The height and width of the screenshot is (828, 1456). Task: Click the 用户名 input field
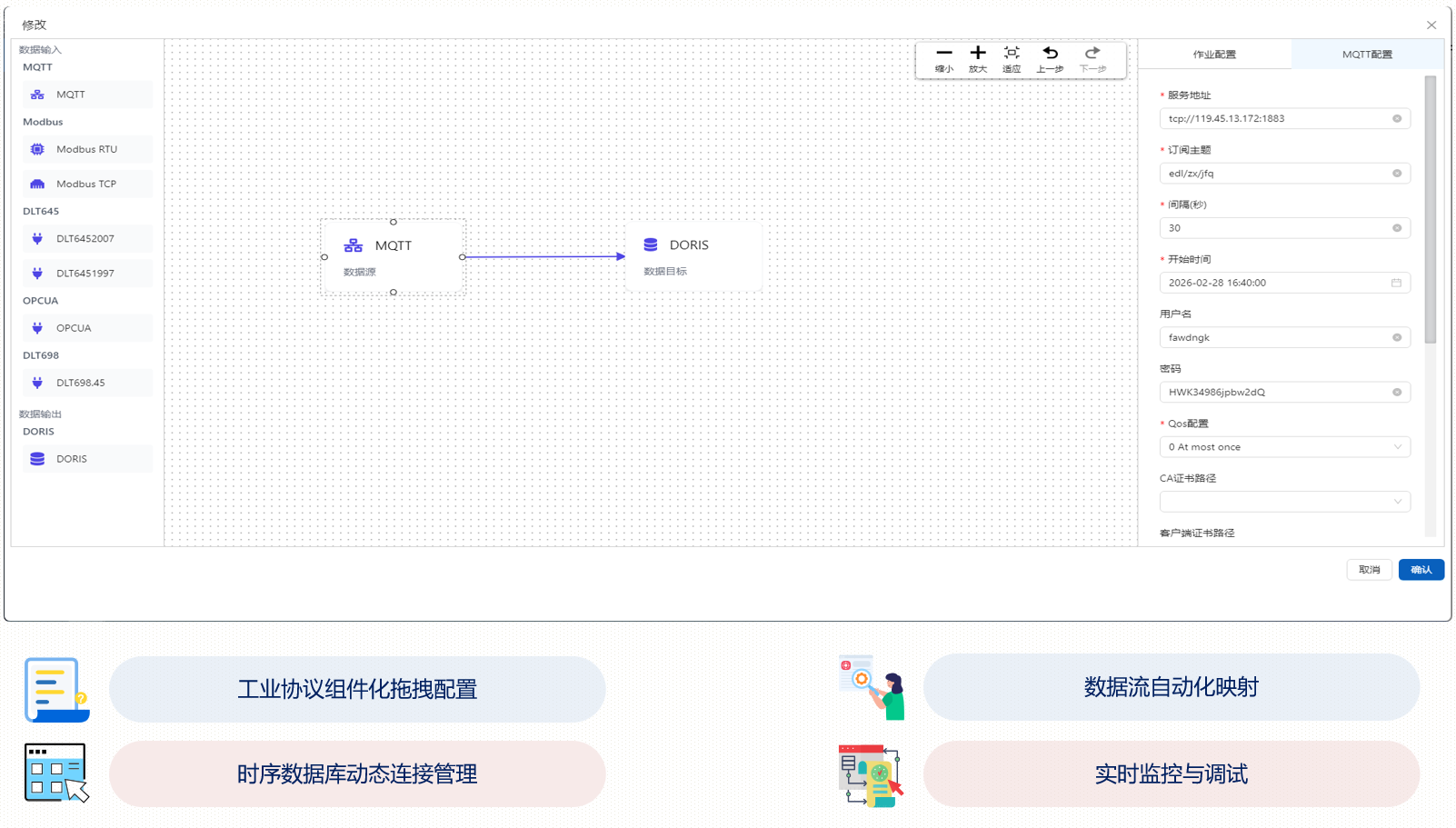pyautogui.click(x=1285, y=337)
